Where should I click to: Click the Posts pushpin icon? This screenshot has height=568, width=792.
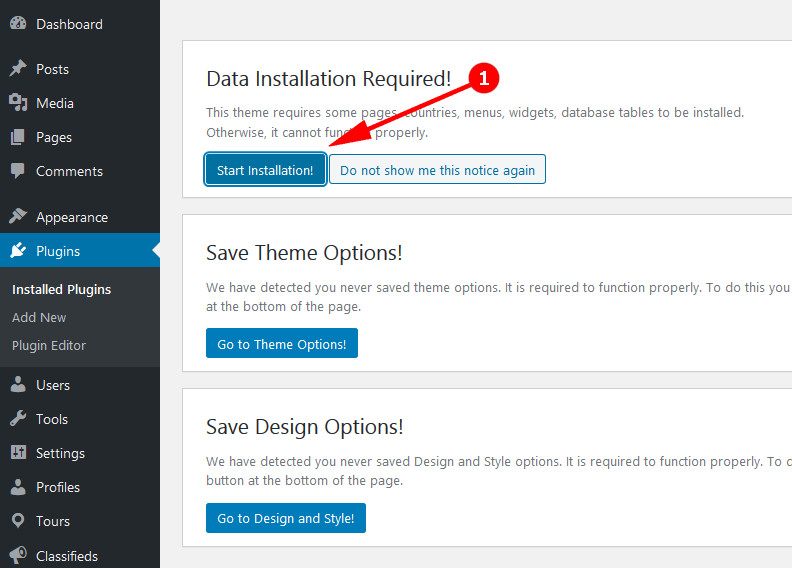(18, 69)
